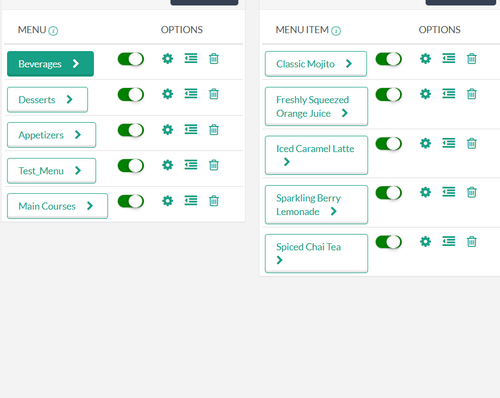Open settings gear for Main Courses
This screenshot has width=500, height=398.
pos(167,201)
